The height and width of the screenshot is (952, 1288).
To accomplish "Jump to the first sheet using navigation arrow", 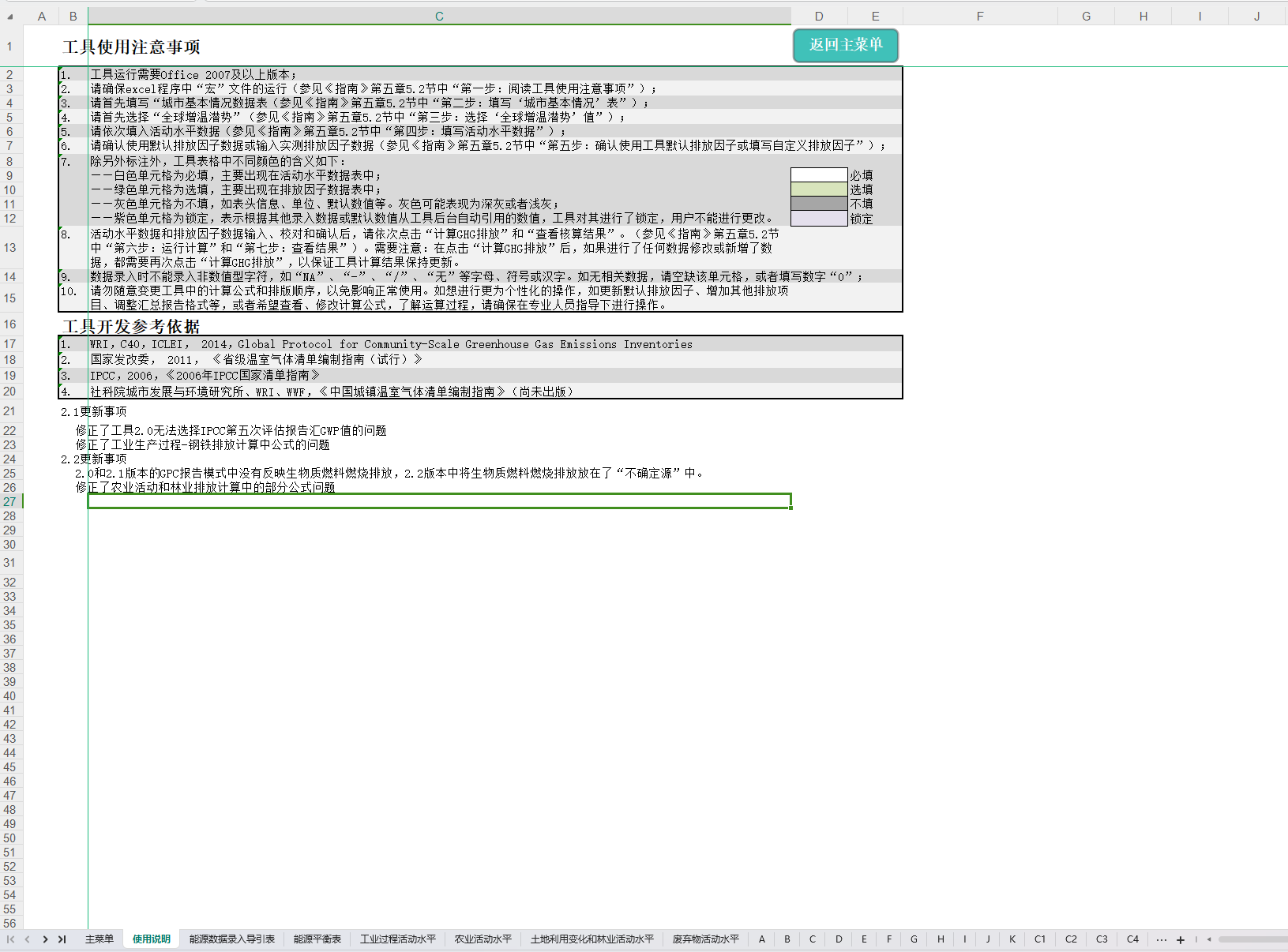I will (11, 939).
